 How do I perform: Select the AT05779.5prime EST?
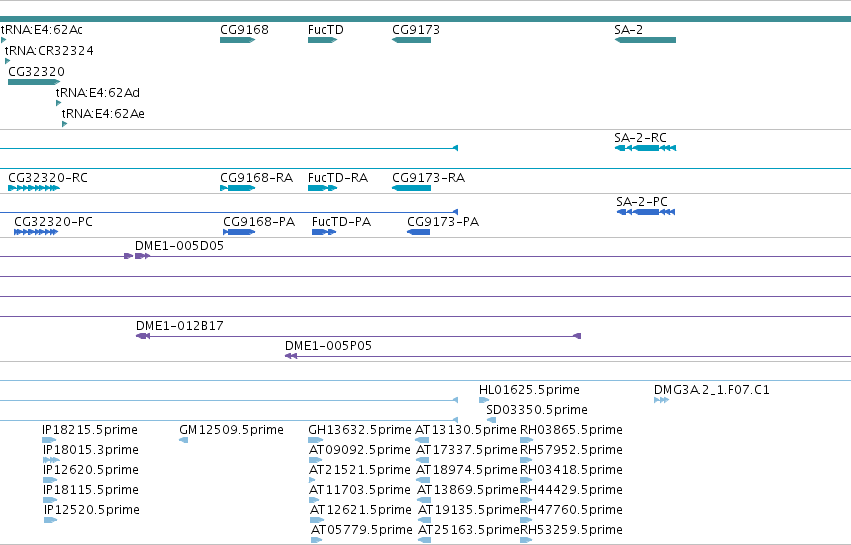coord(316,540)
